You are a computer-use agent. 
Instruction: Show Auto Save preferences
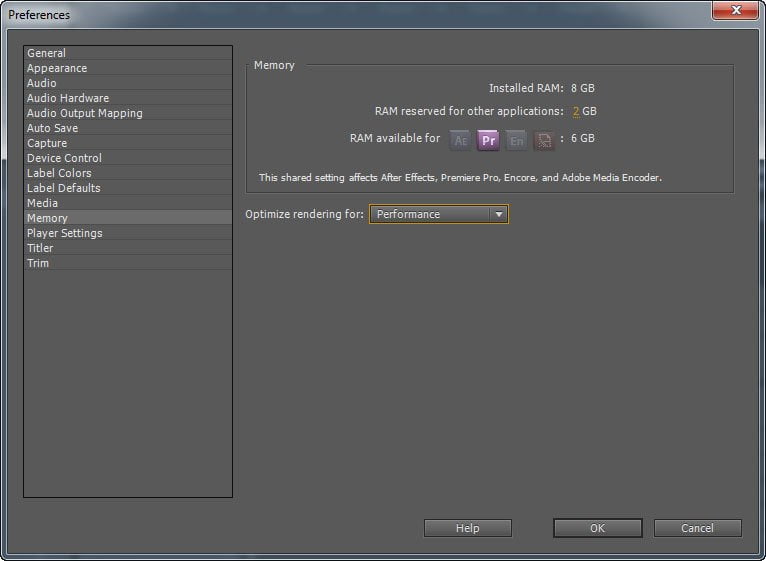click(128, 128)
